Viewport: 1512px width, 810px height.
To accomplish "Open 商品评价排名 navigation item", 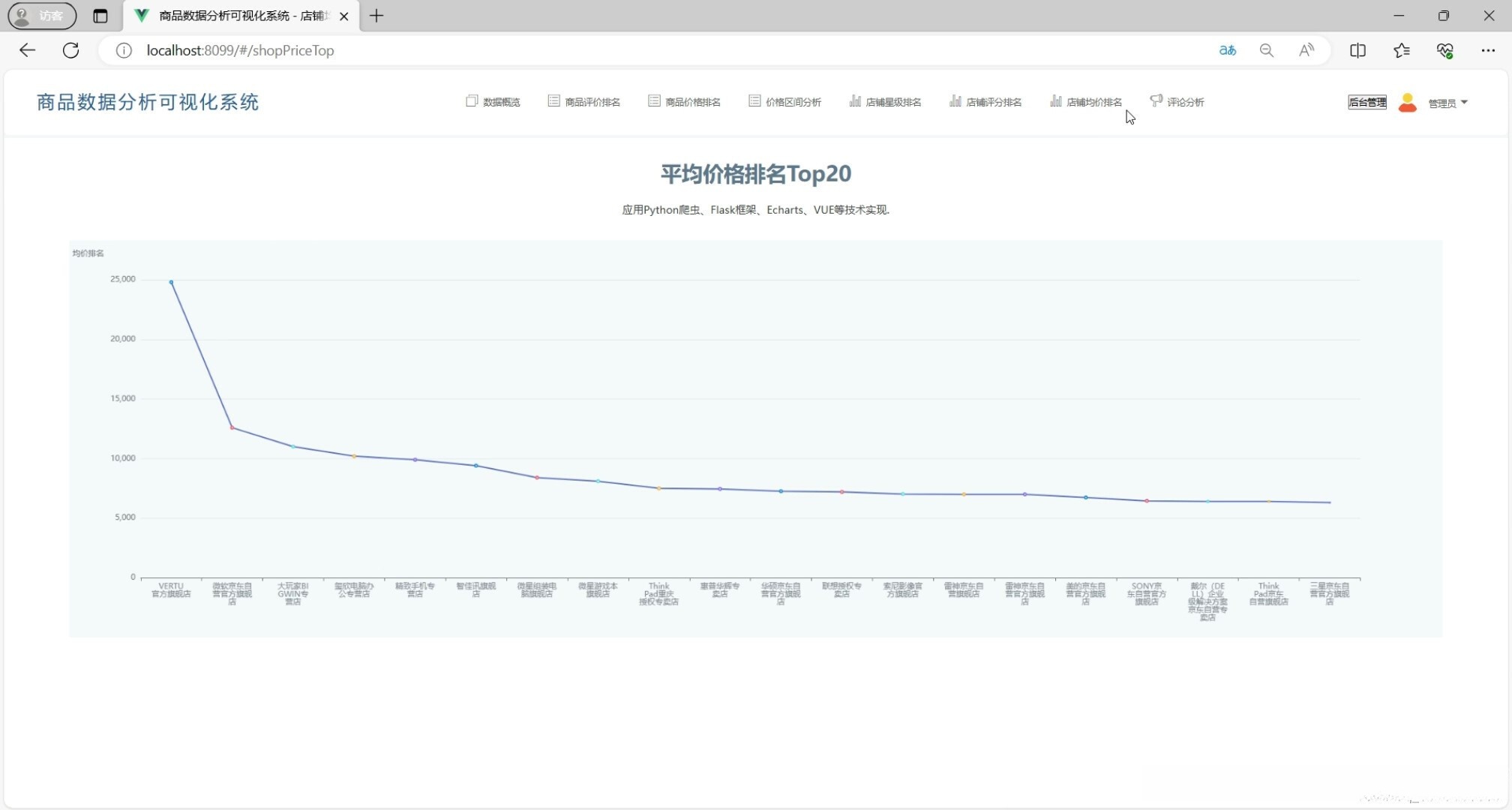I will 583,102.
